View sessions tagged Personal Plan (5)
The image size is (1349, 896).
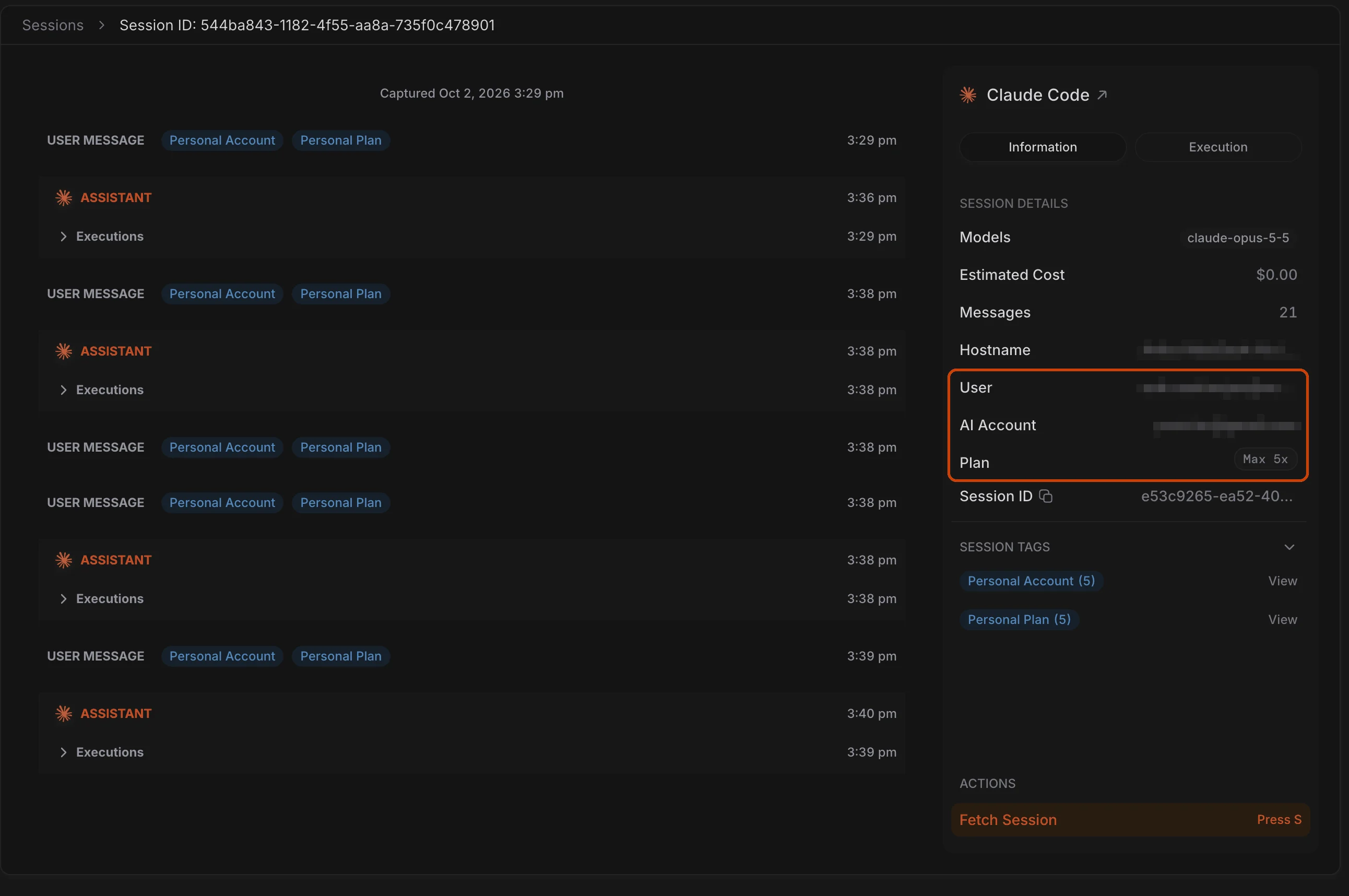click(1282, 619)
